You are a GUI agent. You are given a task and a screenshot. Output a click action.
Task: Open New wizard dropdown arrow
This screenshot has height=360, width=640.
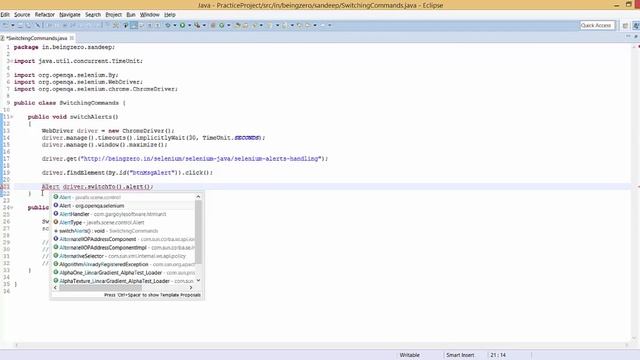pyautogui.click(x=13, y=25)
